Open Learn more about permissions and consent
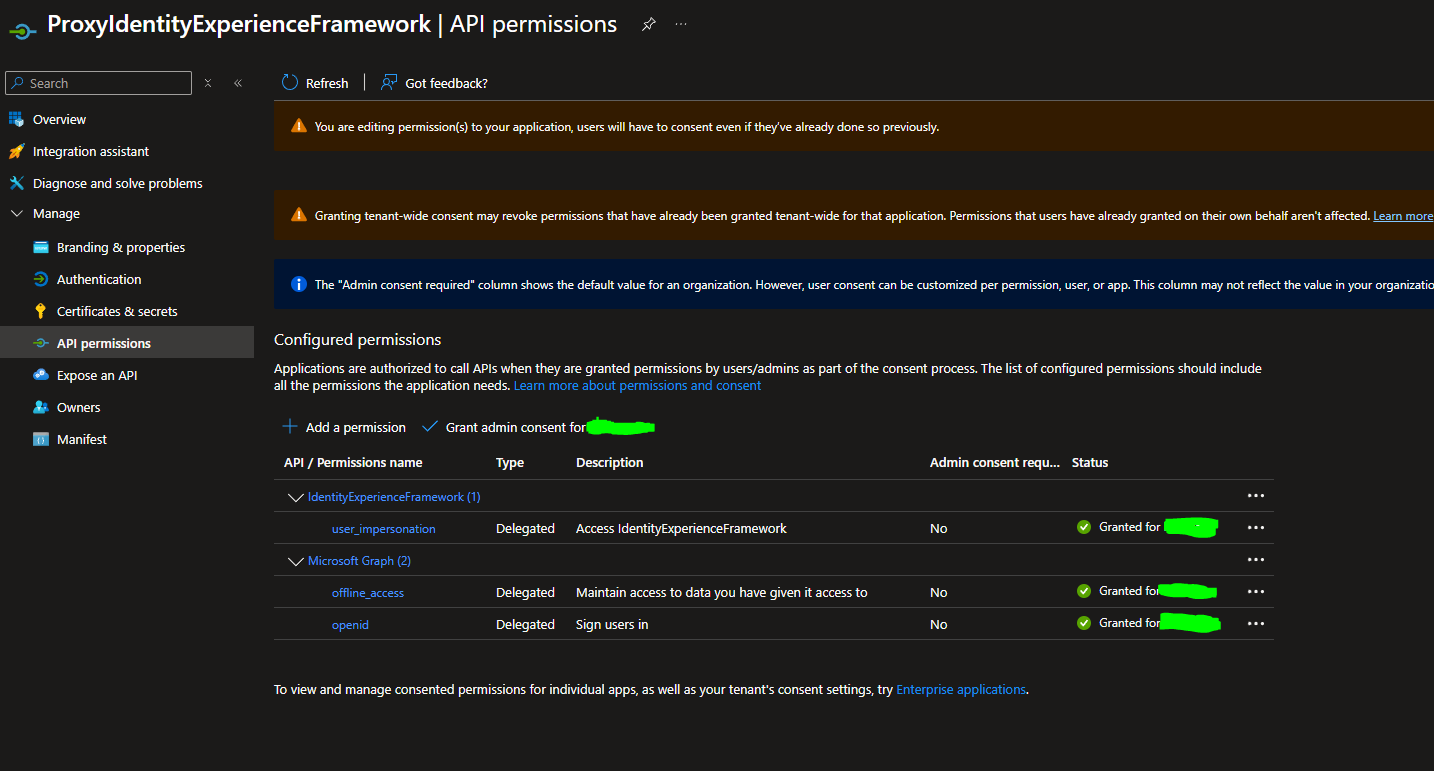The height and width of the screenshot is (771, 1434). (x=637, y=385)
